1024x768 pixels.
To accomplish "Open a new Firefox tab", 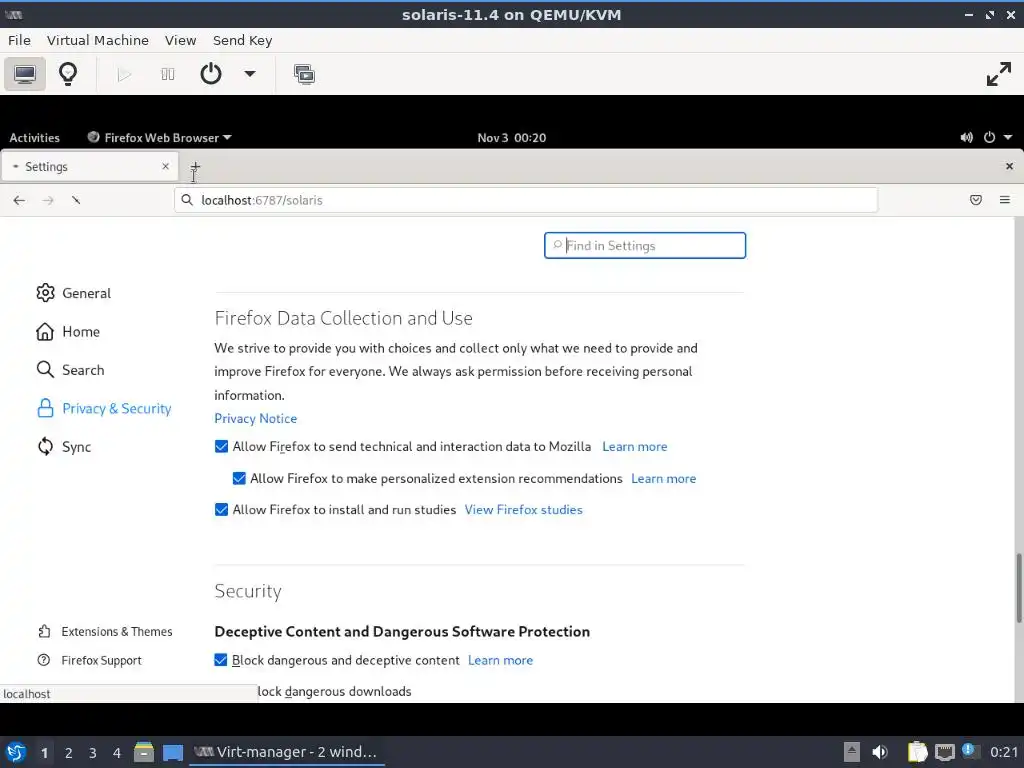I will point(195,167).
